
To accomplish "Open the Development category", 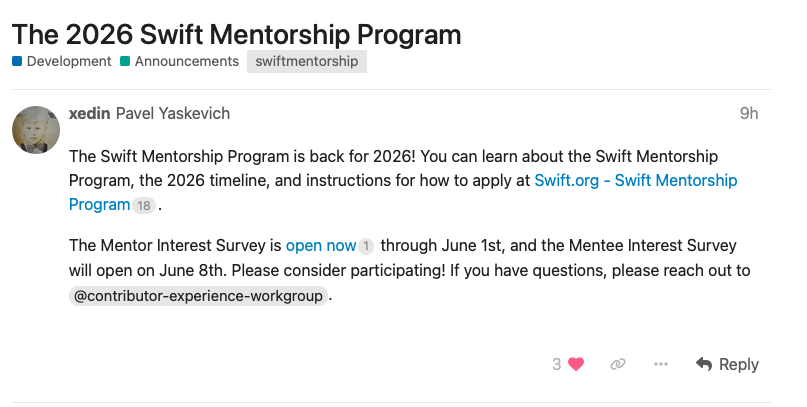I will (x=62, y=61).
